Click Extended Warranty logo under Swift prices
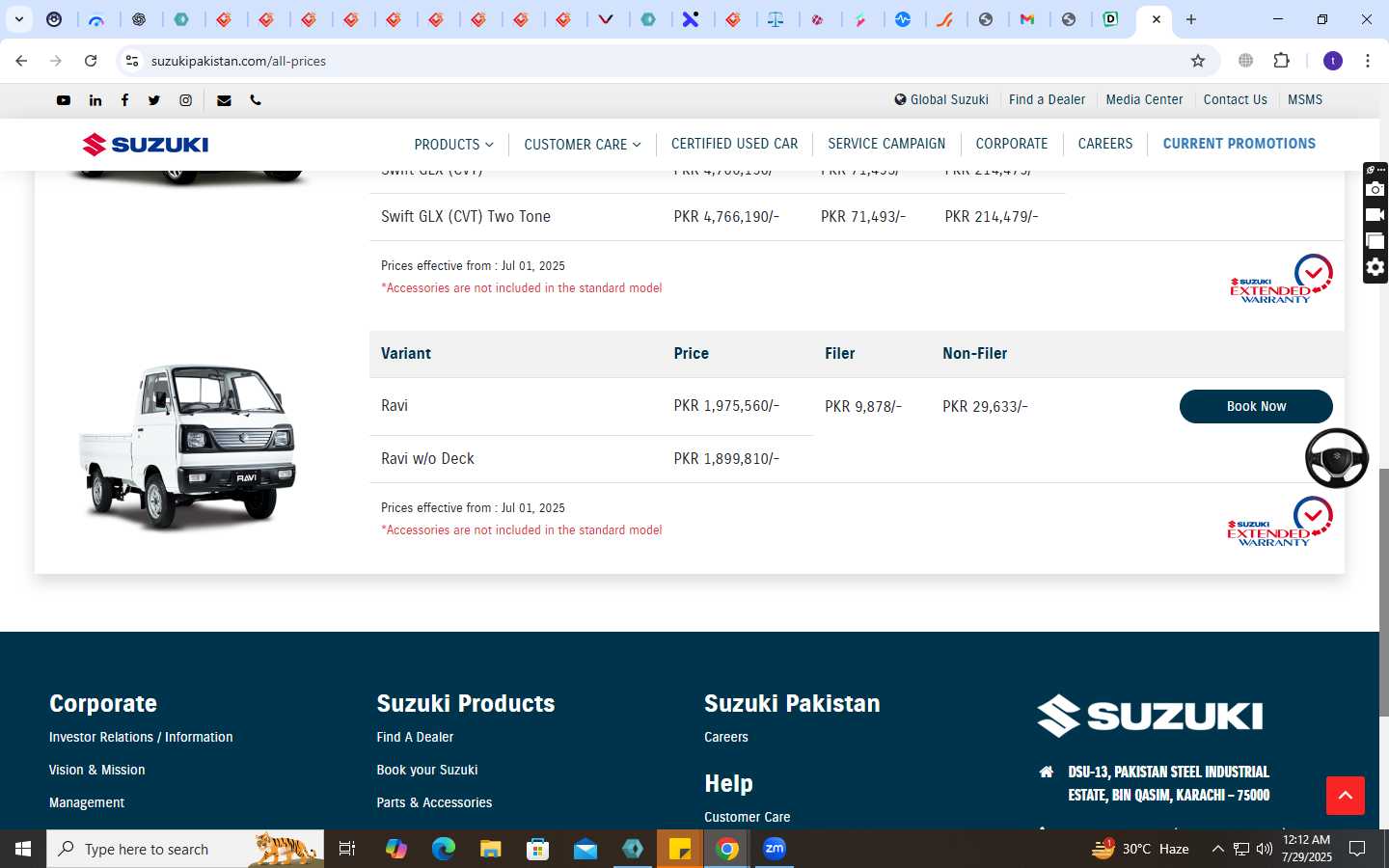The height and width of the screenshot is (868, 1389). click(1282, 279)
